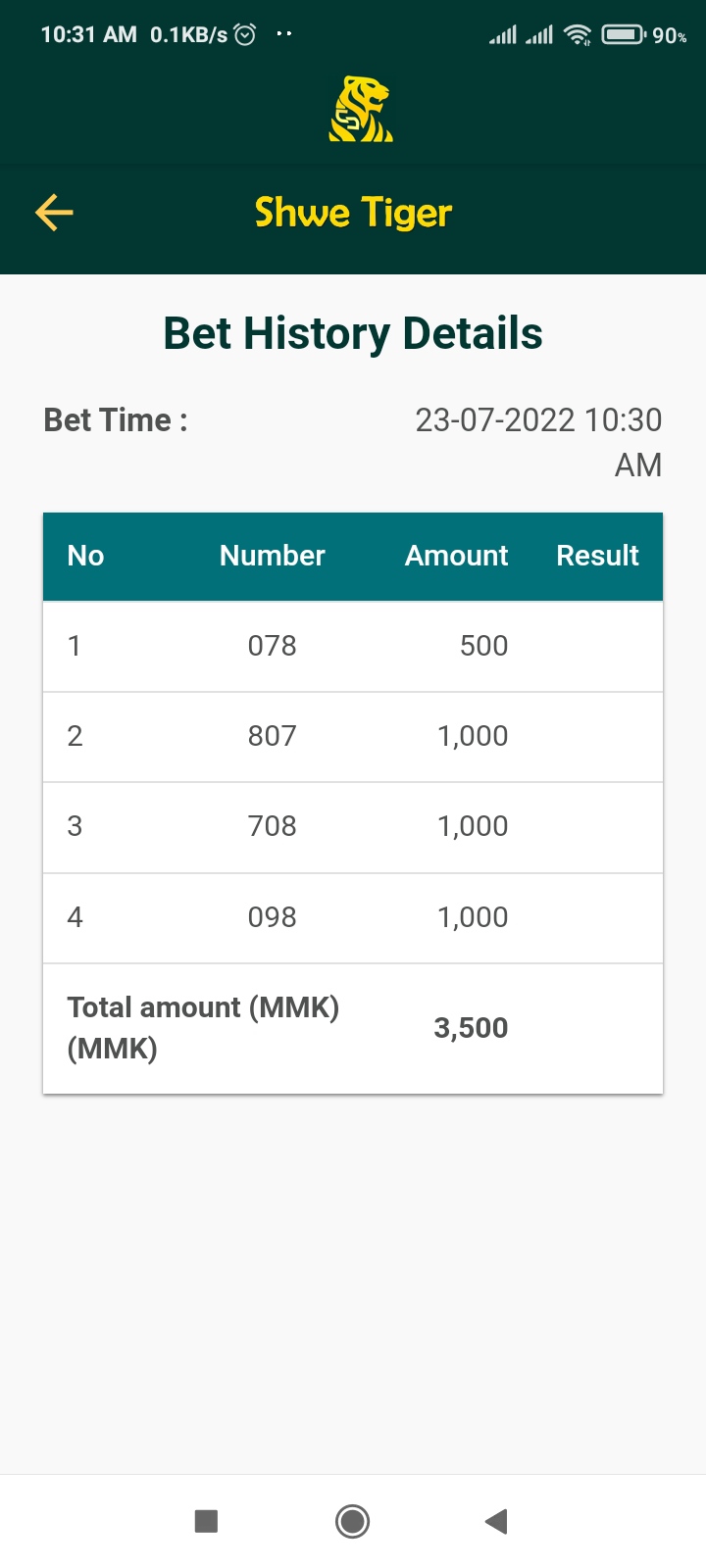Tap the 3,500 total amount value
Screen dimensions: 706x1568
pos(471,1028)
